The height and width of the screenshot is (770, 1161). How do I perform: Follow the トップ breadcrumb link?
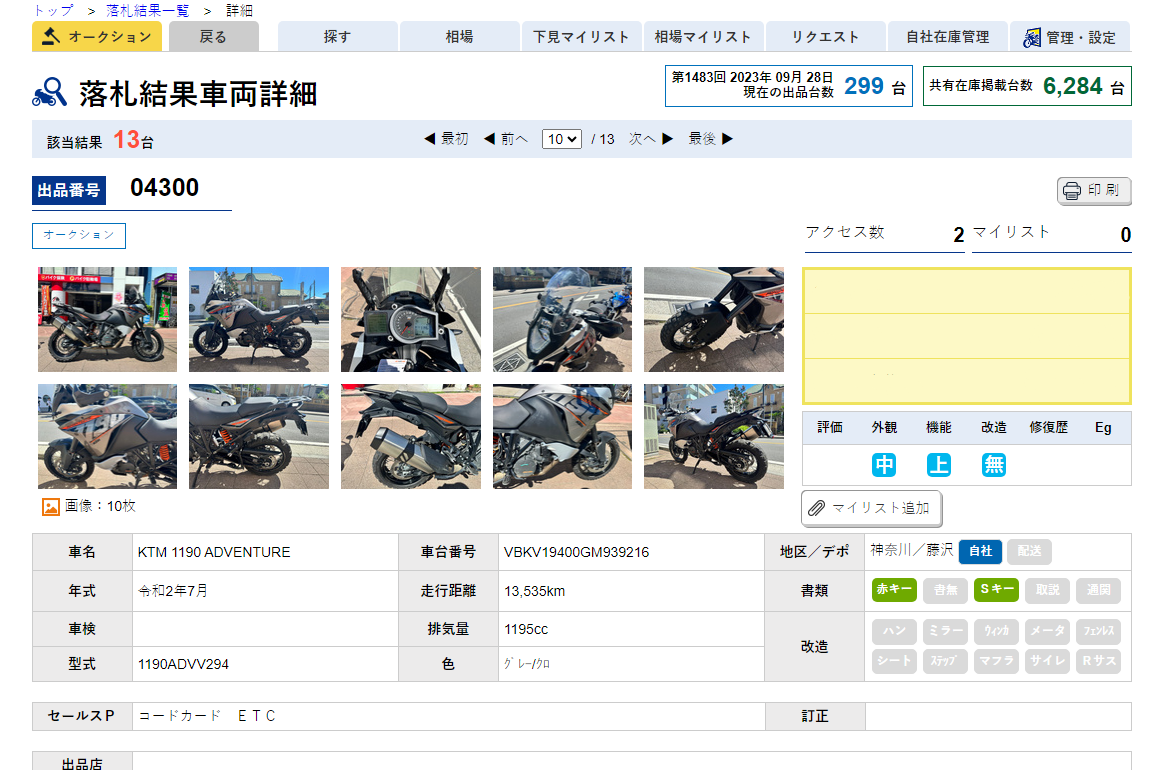click(53, 10)
